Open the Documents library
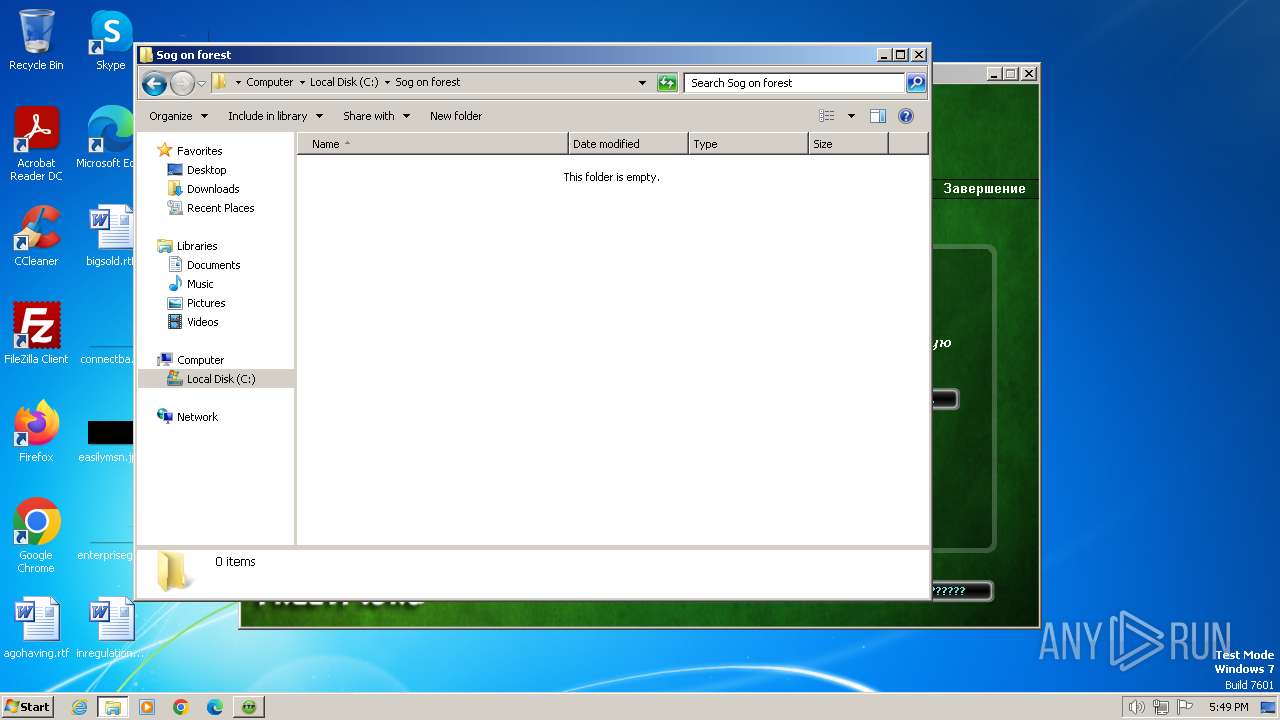This screenshot has width=1280, height=720. pos(213,265)
